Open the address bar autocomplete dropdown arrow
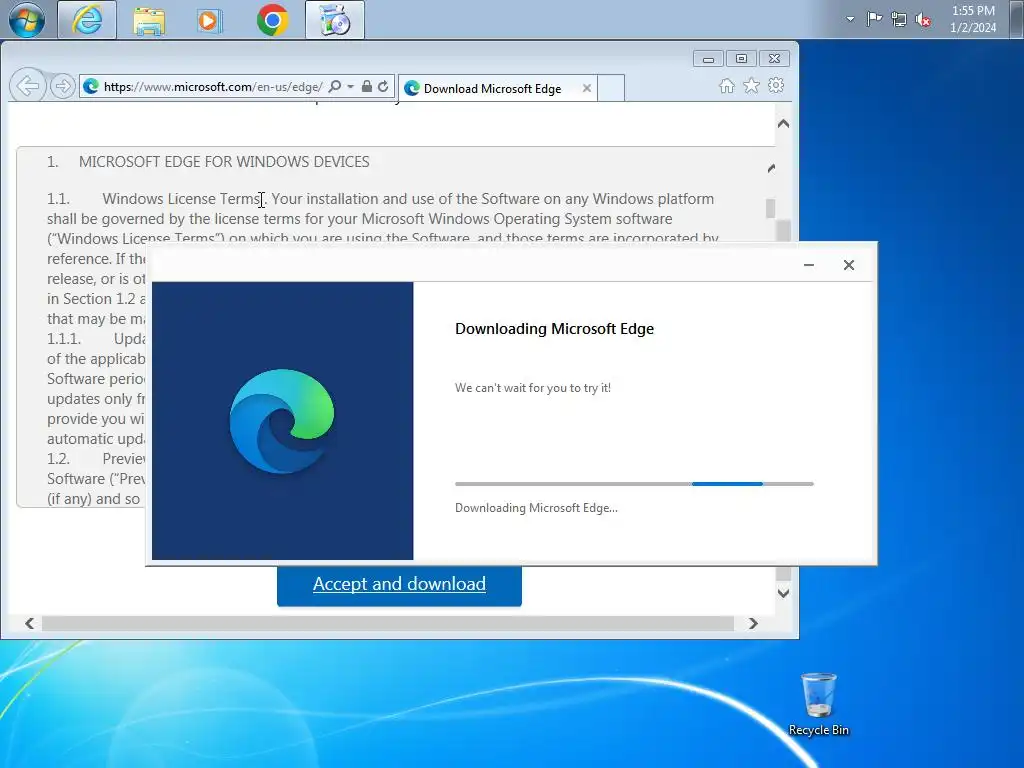Screen dimensions: 1024x768 point(351,86)
